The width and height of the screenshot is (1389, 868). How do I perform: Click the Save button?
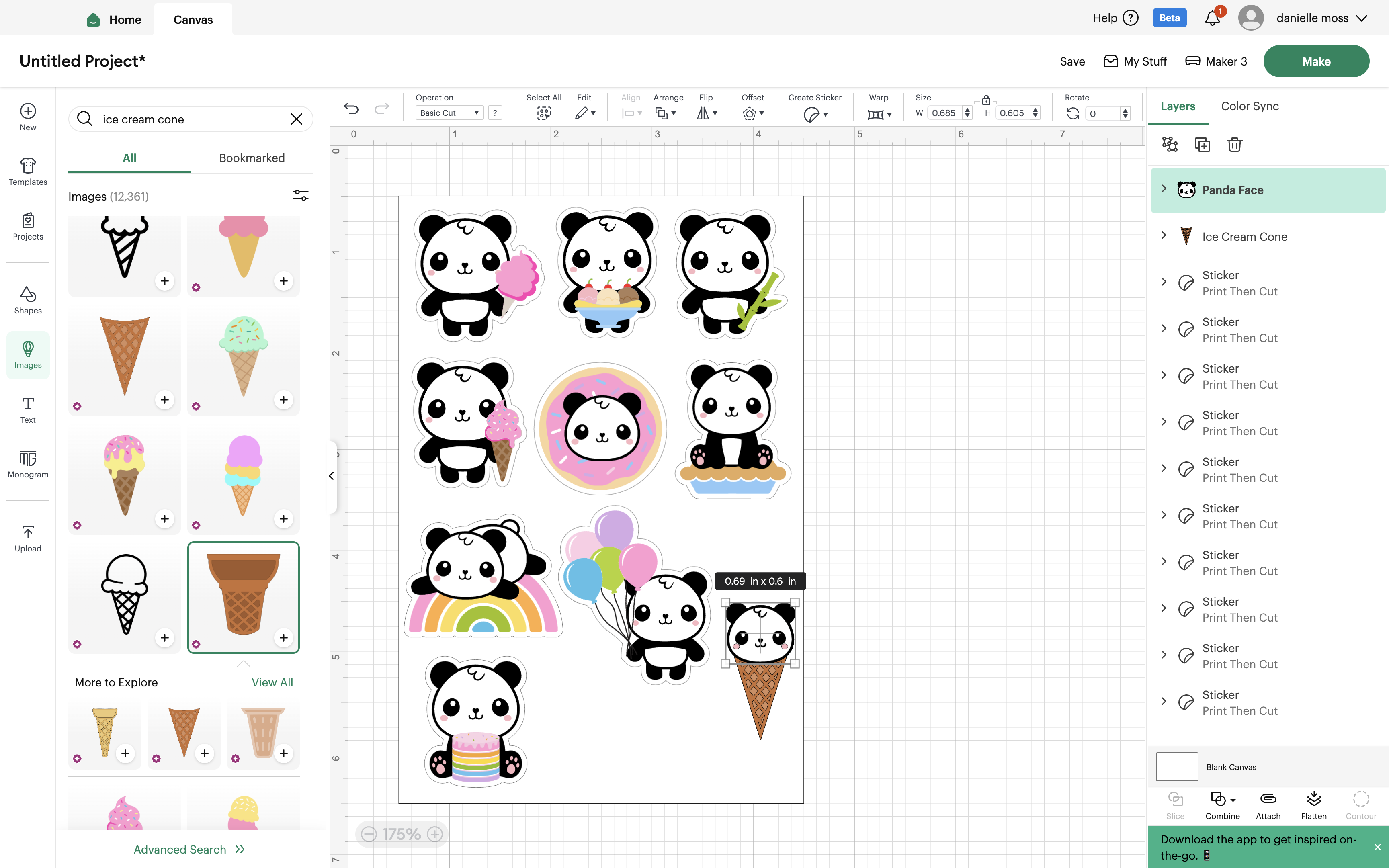point(1072,61)
